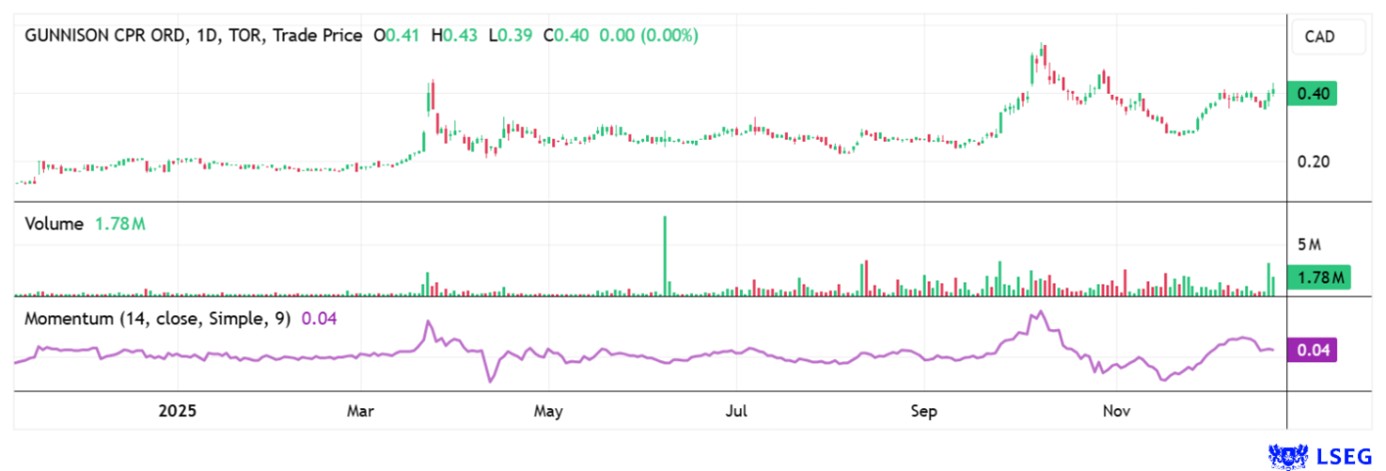The image size is (1386, 471).
Task: Click the 5M volume axis label
Action: pos(1309,246)
